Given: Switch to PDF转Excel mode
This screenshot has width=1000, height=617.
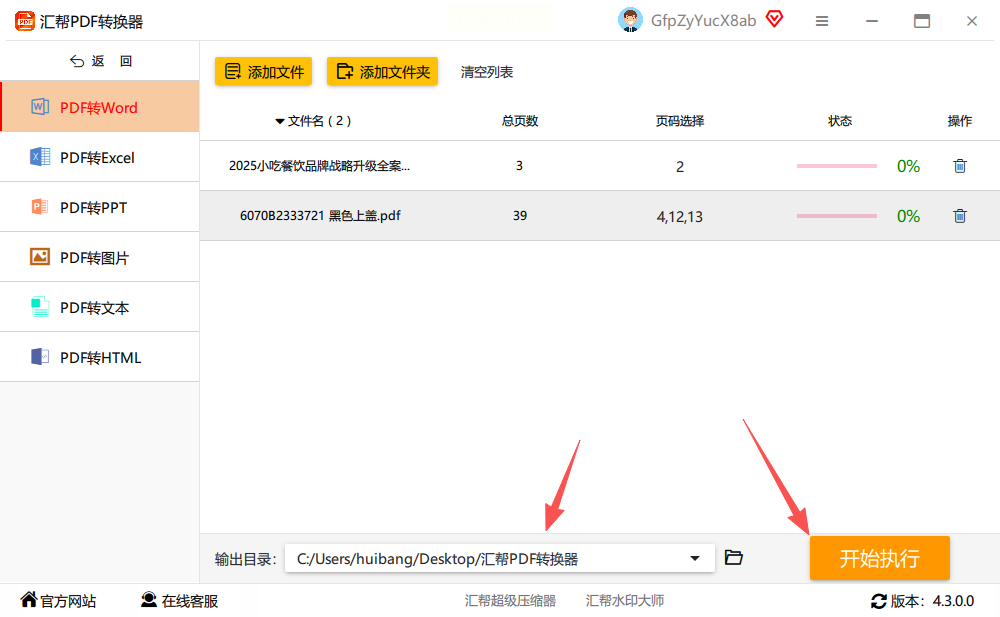Looking at the screenshot, I should point(100,157).
